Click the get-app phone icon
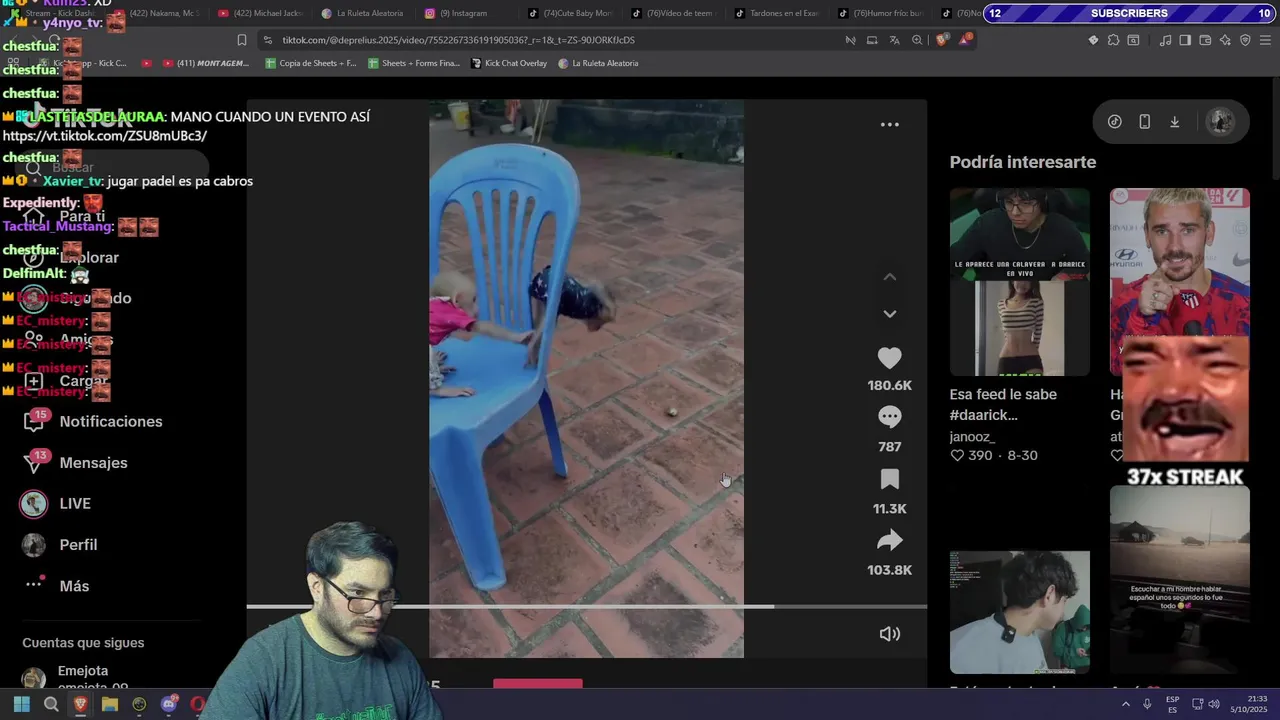1280x720 pixels. pos(1144,121)
